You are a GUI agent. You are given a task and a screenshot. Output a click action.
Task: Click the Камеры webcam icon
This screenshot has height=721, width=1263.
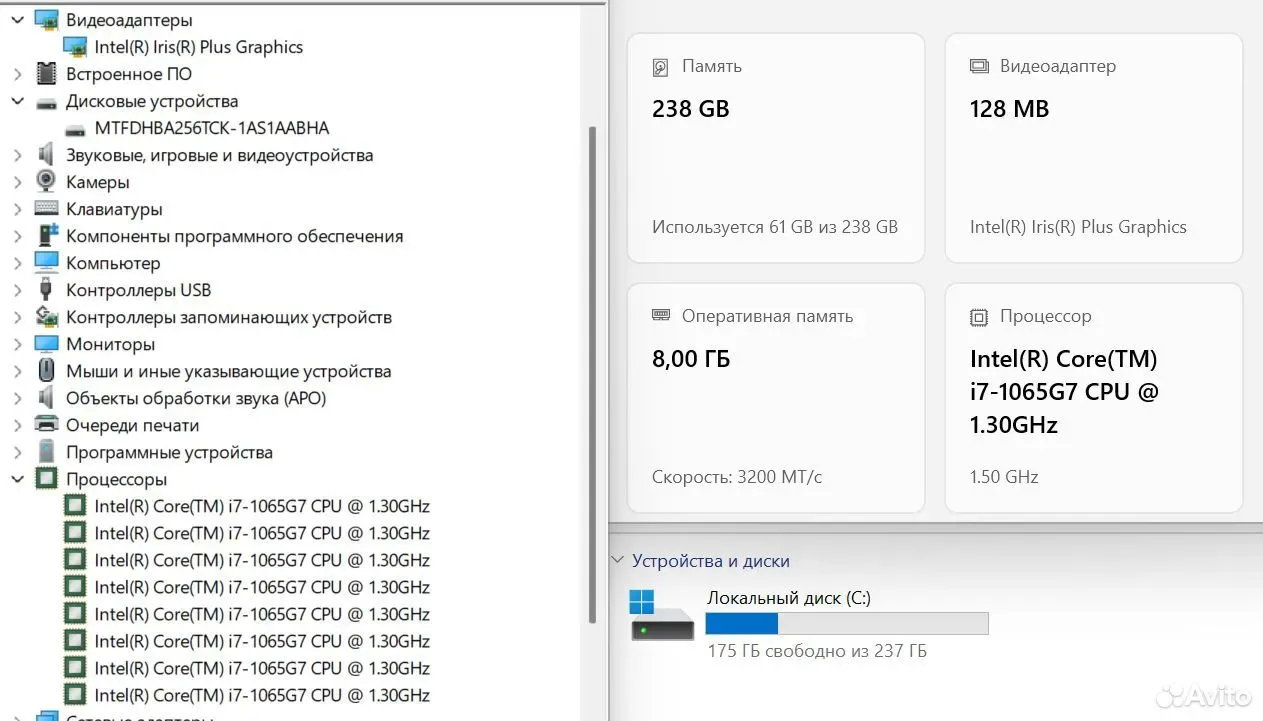(x=46, y=182)
